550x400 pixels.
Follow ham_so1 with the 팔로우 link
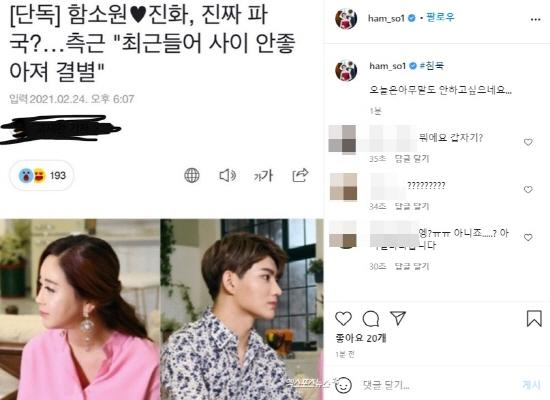pyautogui.click(x=440, y=17)
